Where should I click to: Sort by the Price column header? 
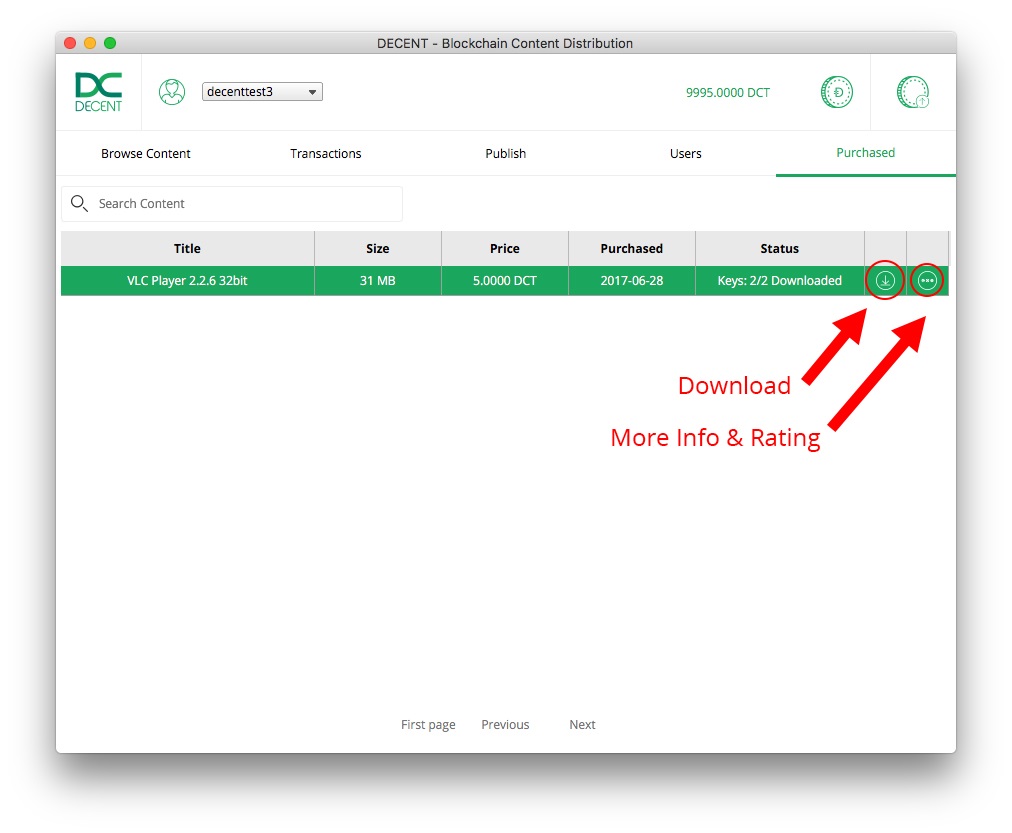tap(505, 248)
